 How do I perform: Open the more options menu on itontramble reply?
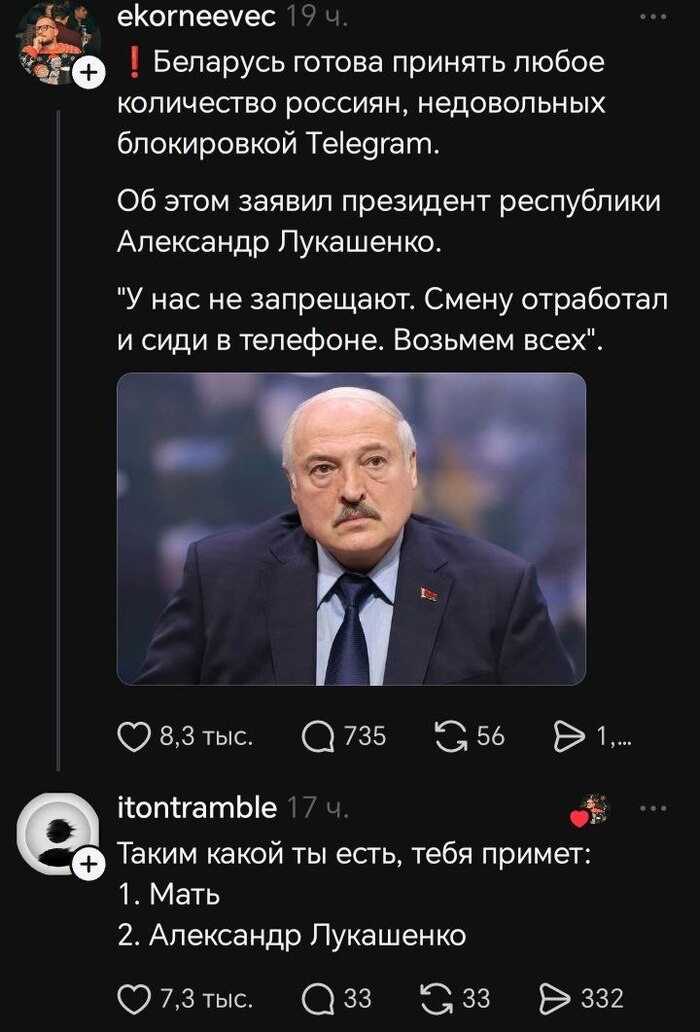651,808
